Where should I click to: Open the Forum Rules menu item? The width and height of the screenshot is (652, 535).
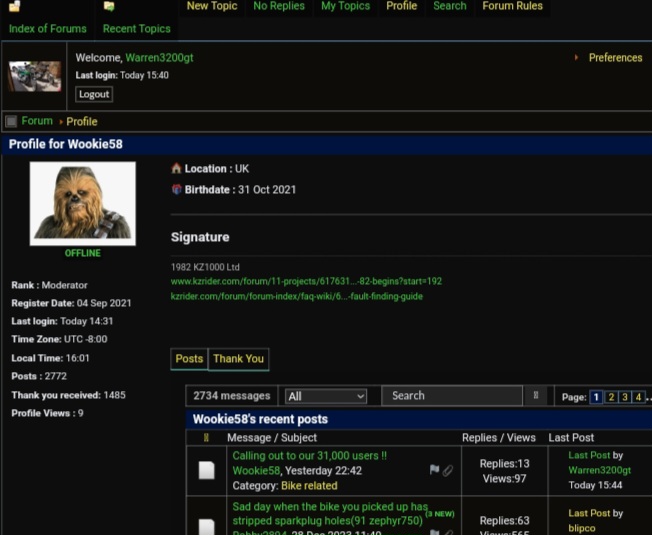[512, 6]
